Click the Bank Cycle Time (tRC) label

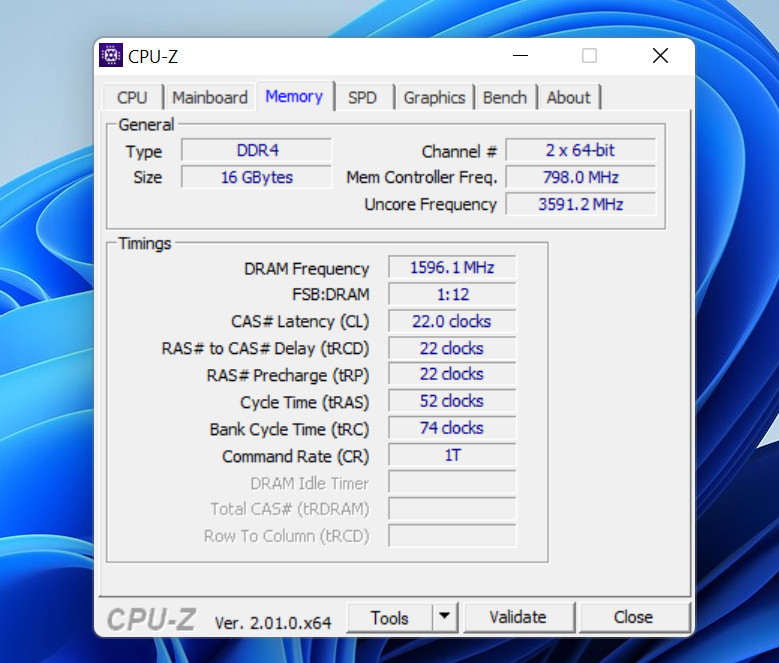coord(290,430)
